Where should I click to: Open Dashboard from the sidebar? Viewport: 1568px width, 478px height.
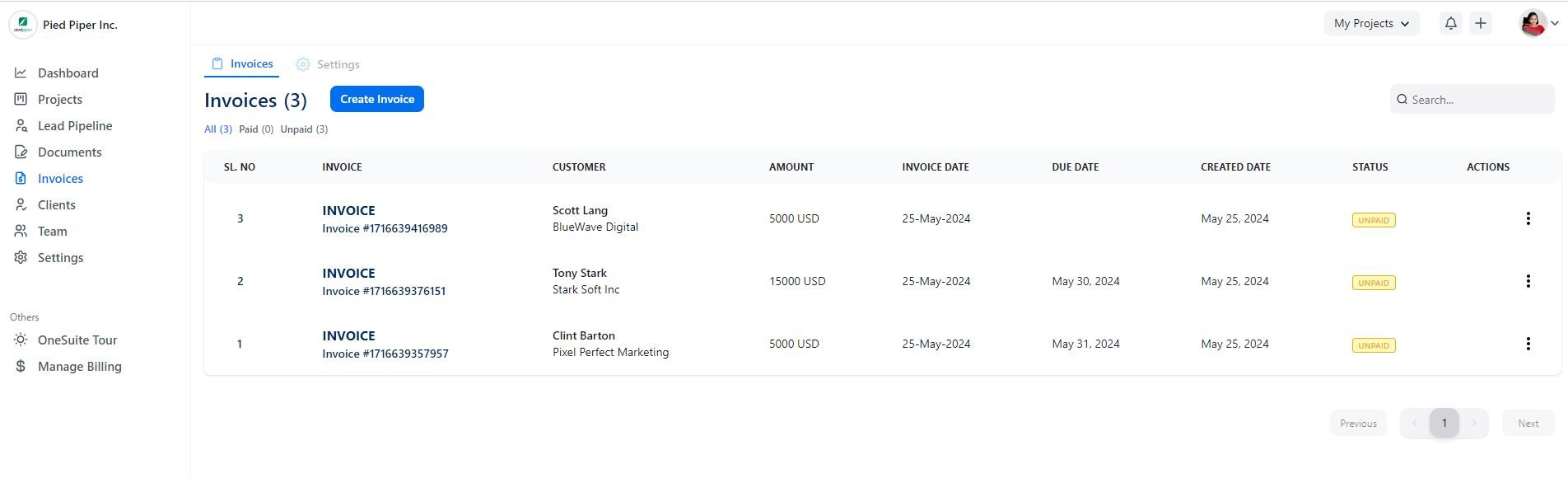pos(68,73)
